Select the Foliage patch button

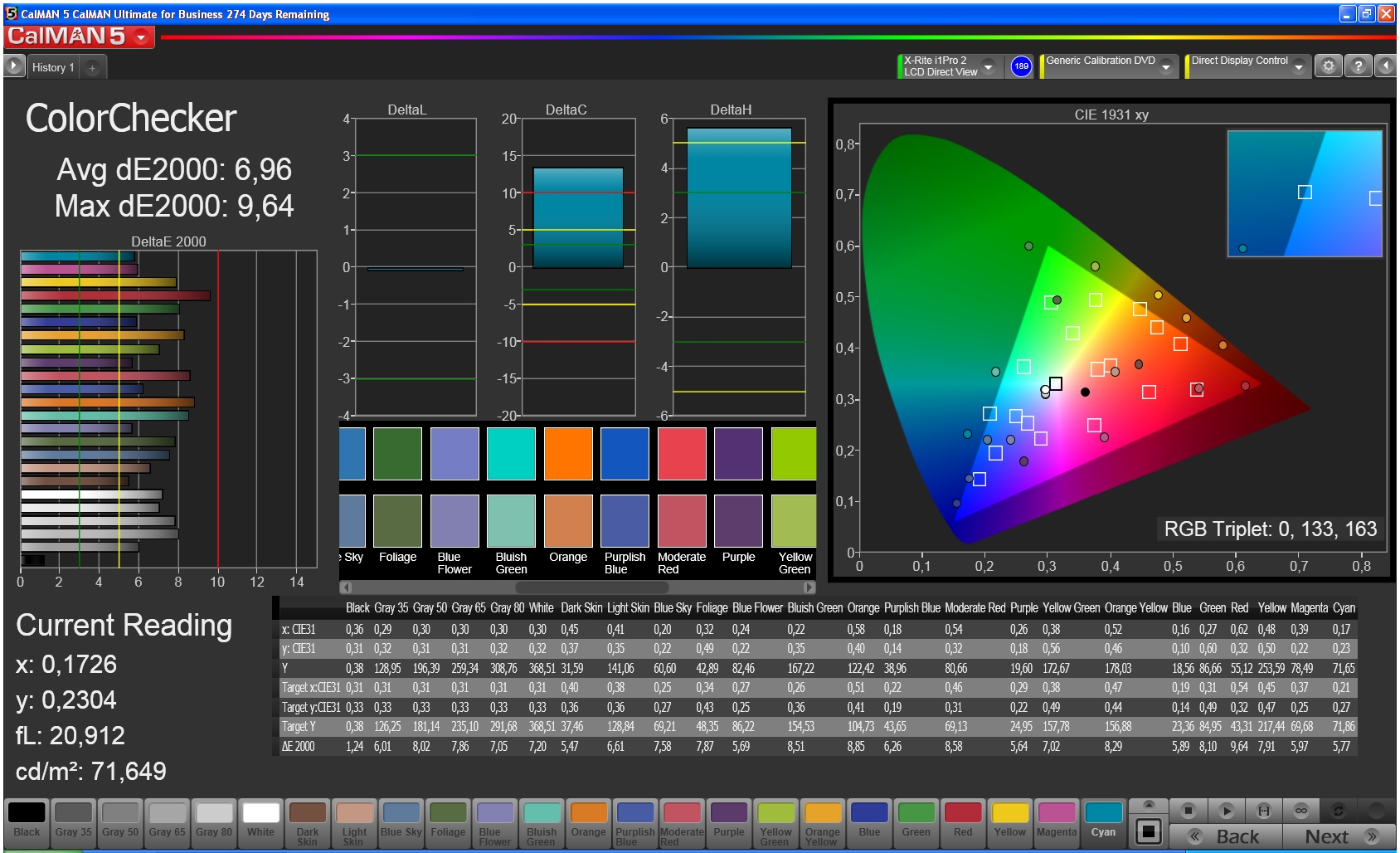448,823
